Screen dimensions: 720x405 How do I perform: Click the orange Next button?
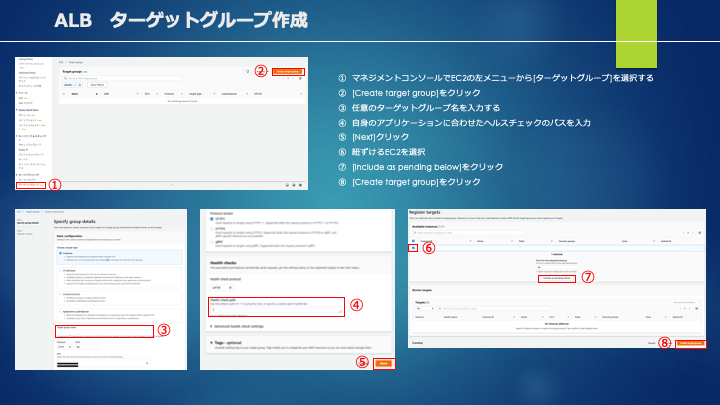[383, 364]
